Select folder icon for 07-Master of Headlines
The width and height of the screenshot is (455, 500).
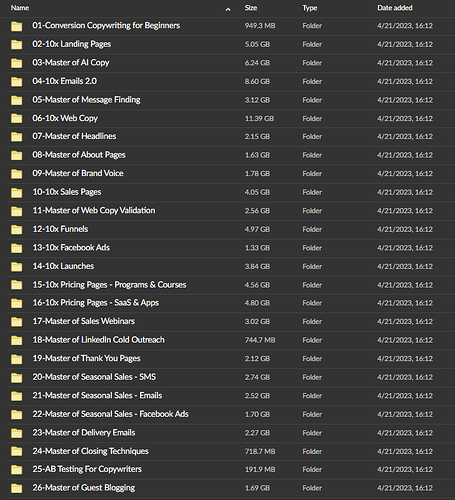coord(17,137)
